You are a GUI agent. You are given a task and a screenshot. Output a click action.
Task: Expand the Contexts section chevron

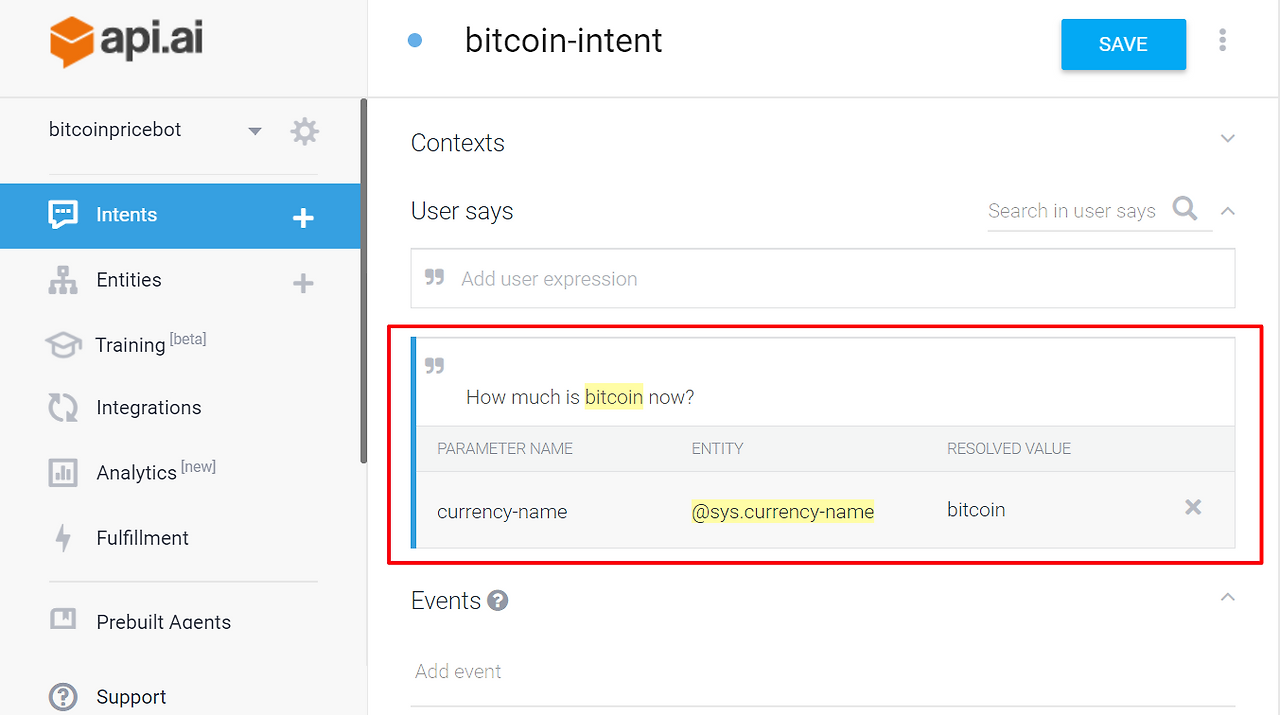(x=1228, y=138)
